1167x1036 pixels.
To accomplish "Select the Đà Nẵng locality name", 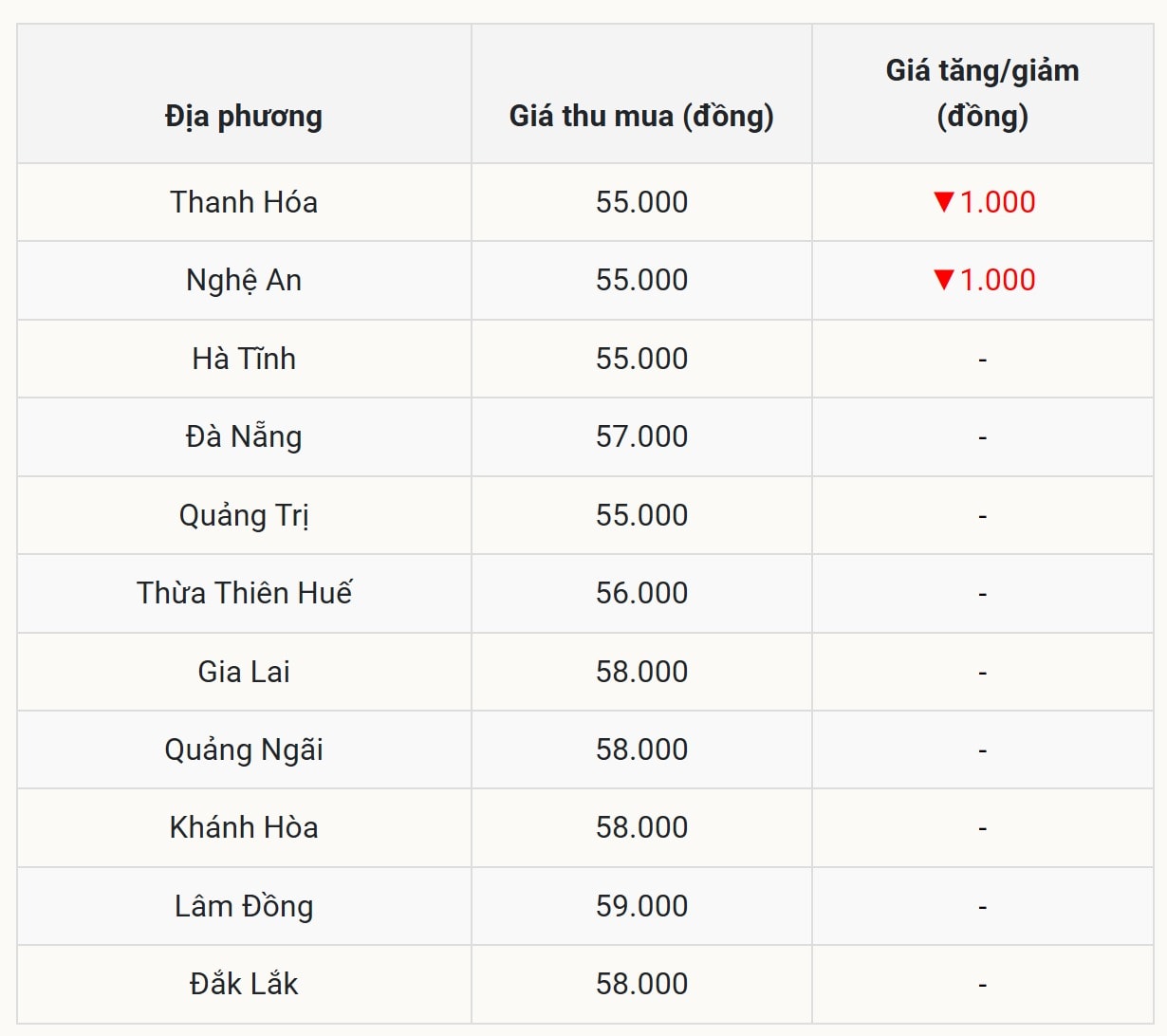I will click(x=244, y=436).
